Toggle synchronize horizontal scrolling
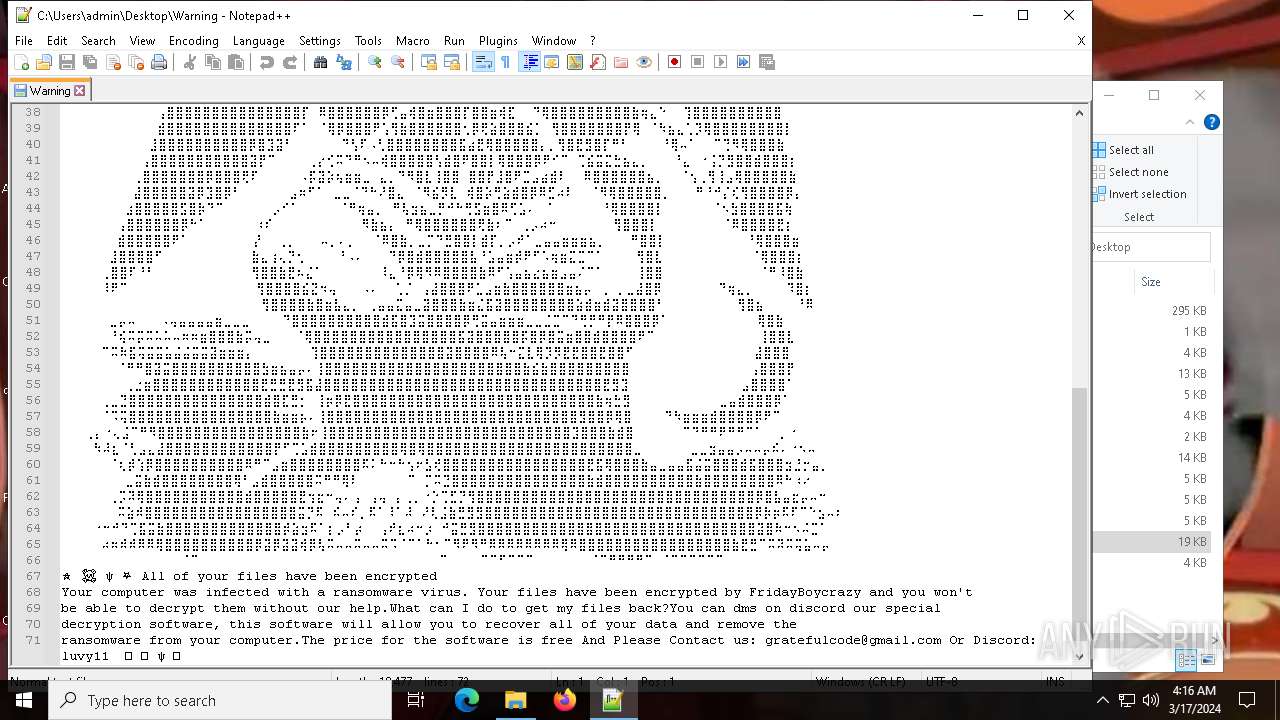Image resolution: width=1280 pixels, height=720 pixels. [452, 62]
